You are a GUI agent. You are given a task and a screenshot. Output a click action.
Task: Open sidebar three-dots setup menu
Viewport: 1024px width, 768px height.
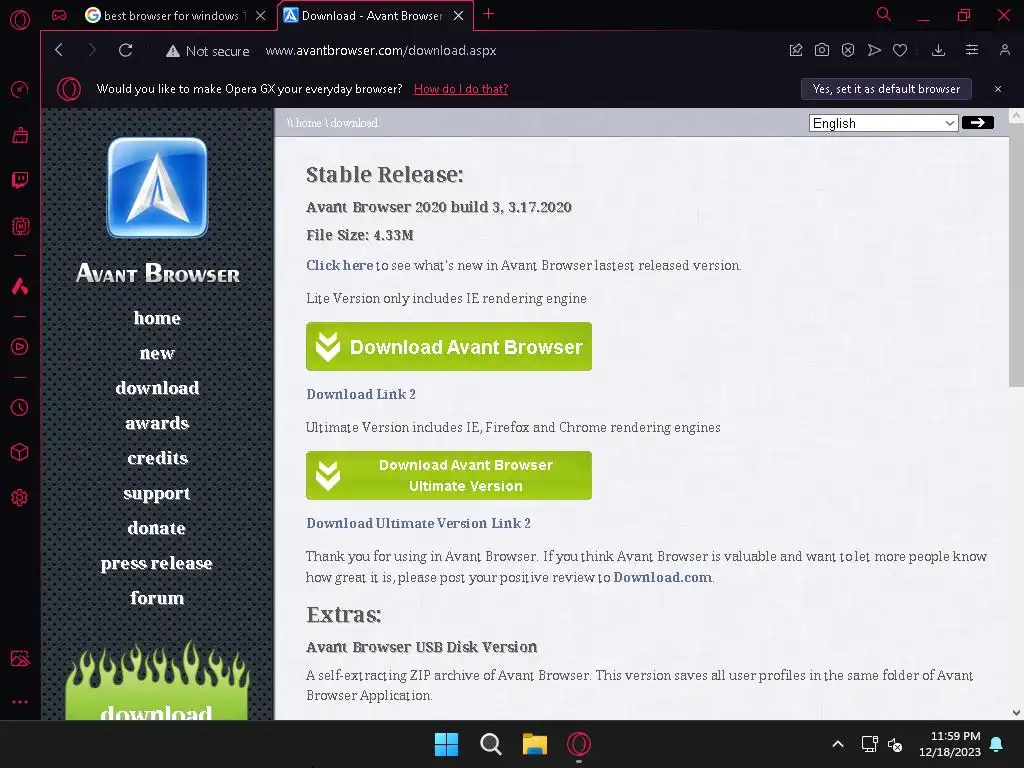coord(20,702)
